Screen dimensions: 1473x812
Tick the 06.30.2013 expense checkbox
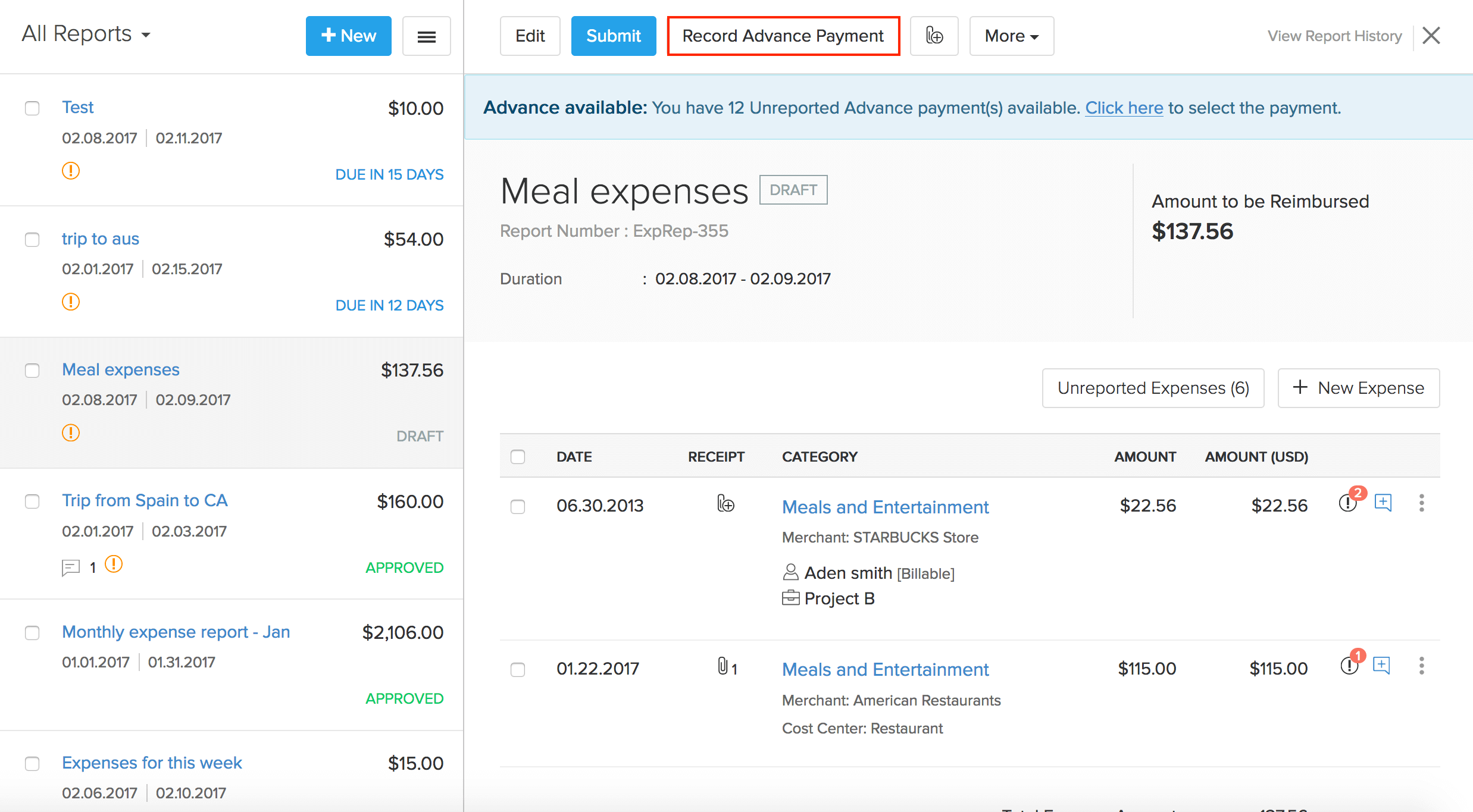[x=518, y=506]
